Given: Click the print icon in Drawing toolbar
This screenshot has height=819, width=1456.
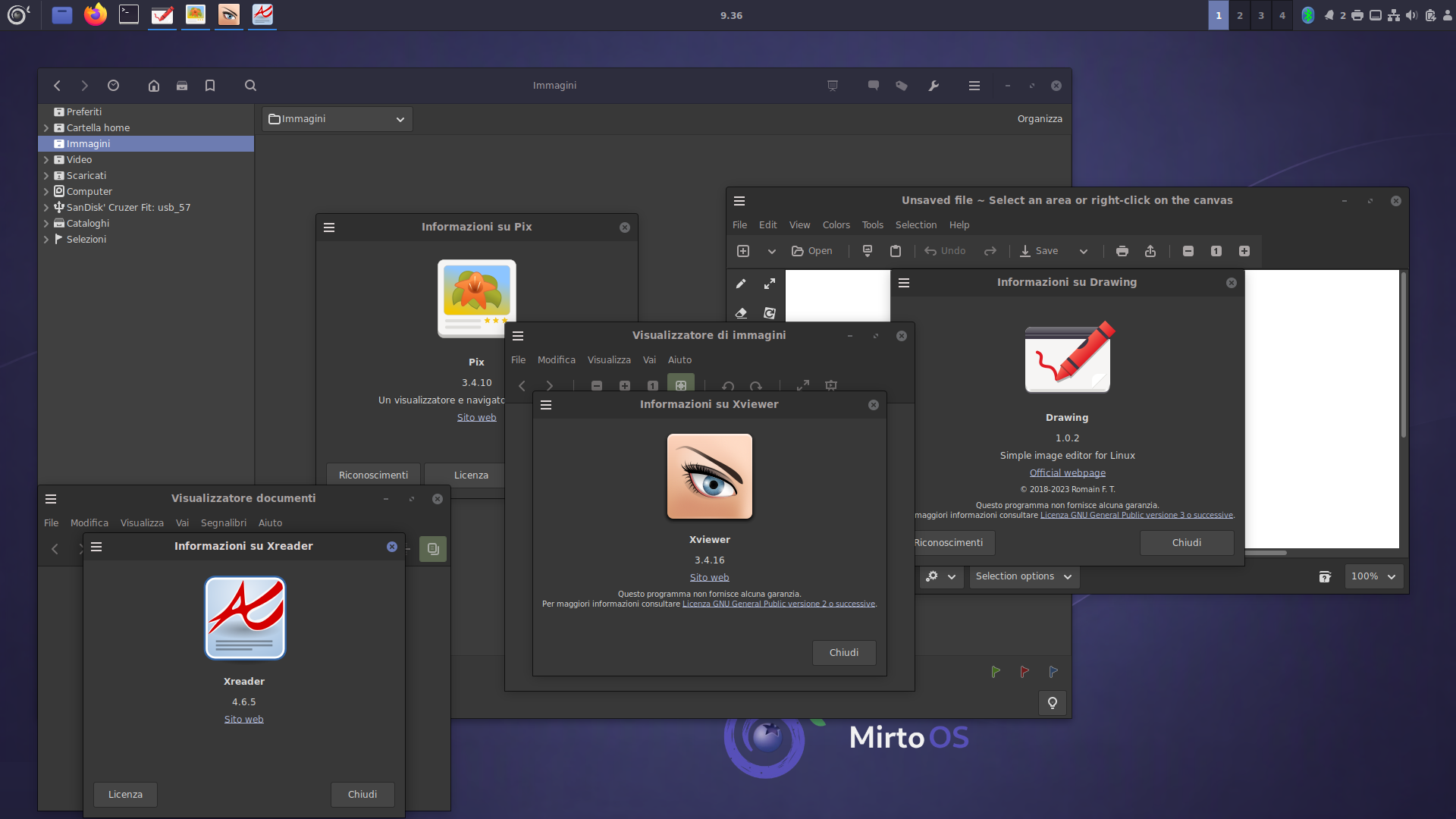Looking at the screenshot, I should (x=1122, y=251).
